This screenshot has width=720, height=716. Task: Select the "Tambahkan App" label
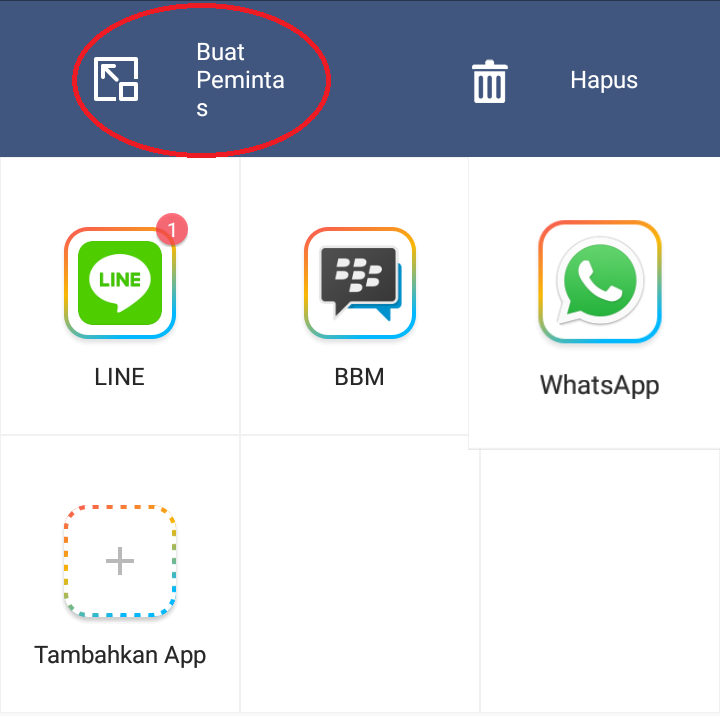[x=120, y=655]
